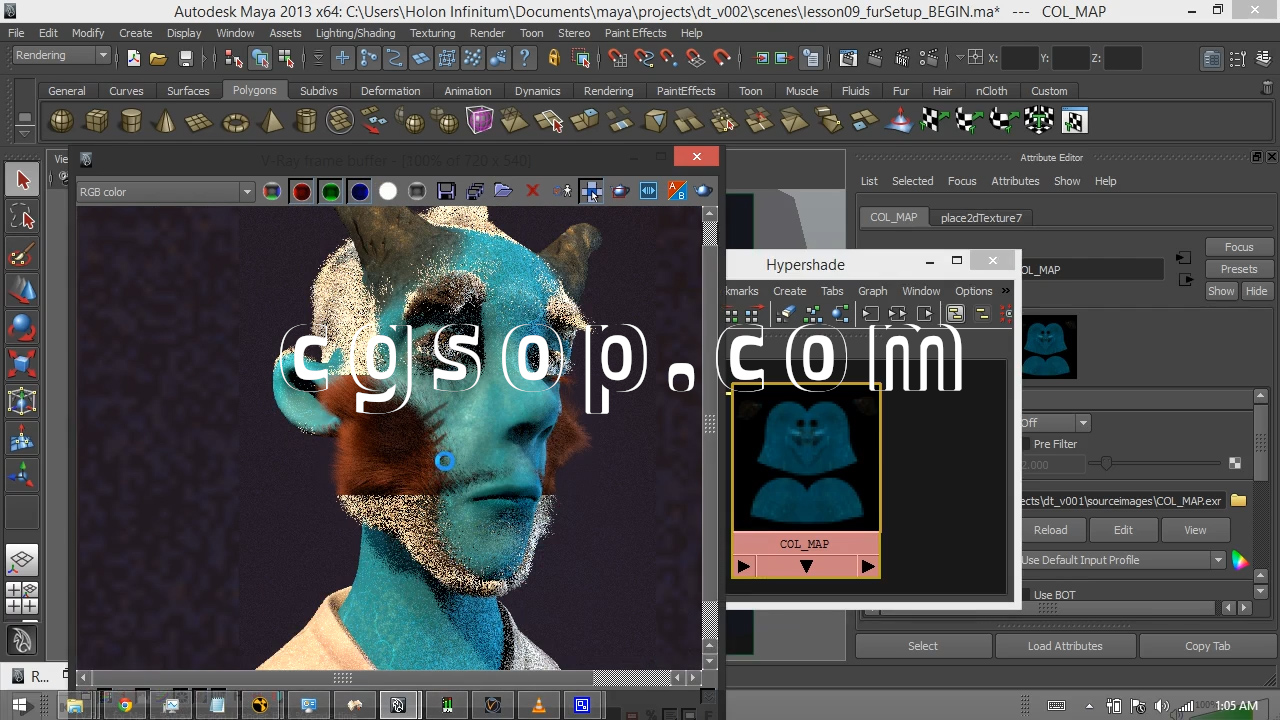Show COL_MAP node output connections arrow
1280x720 pixels.
click(868, 567)
